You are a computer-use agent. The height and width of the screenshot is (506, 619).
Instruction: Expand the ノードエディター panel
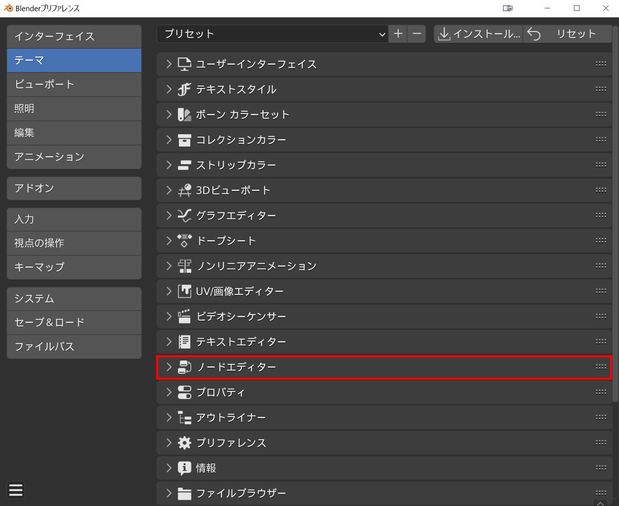[169, 367]
